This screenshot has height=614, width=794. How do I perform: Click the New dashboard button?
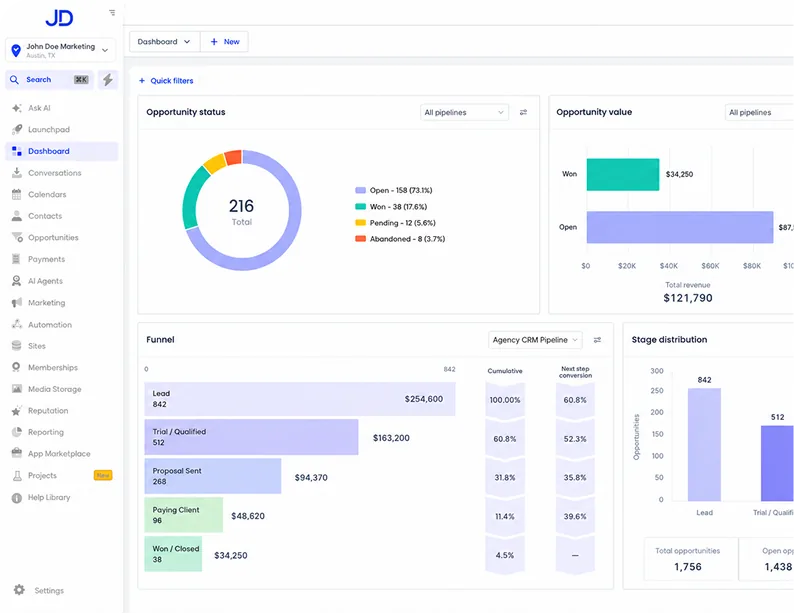(224, 42)
